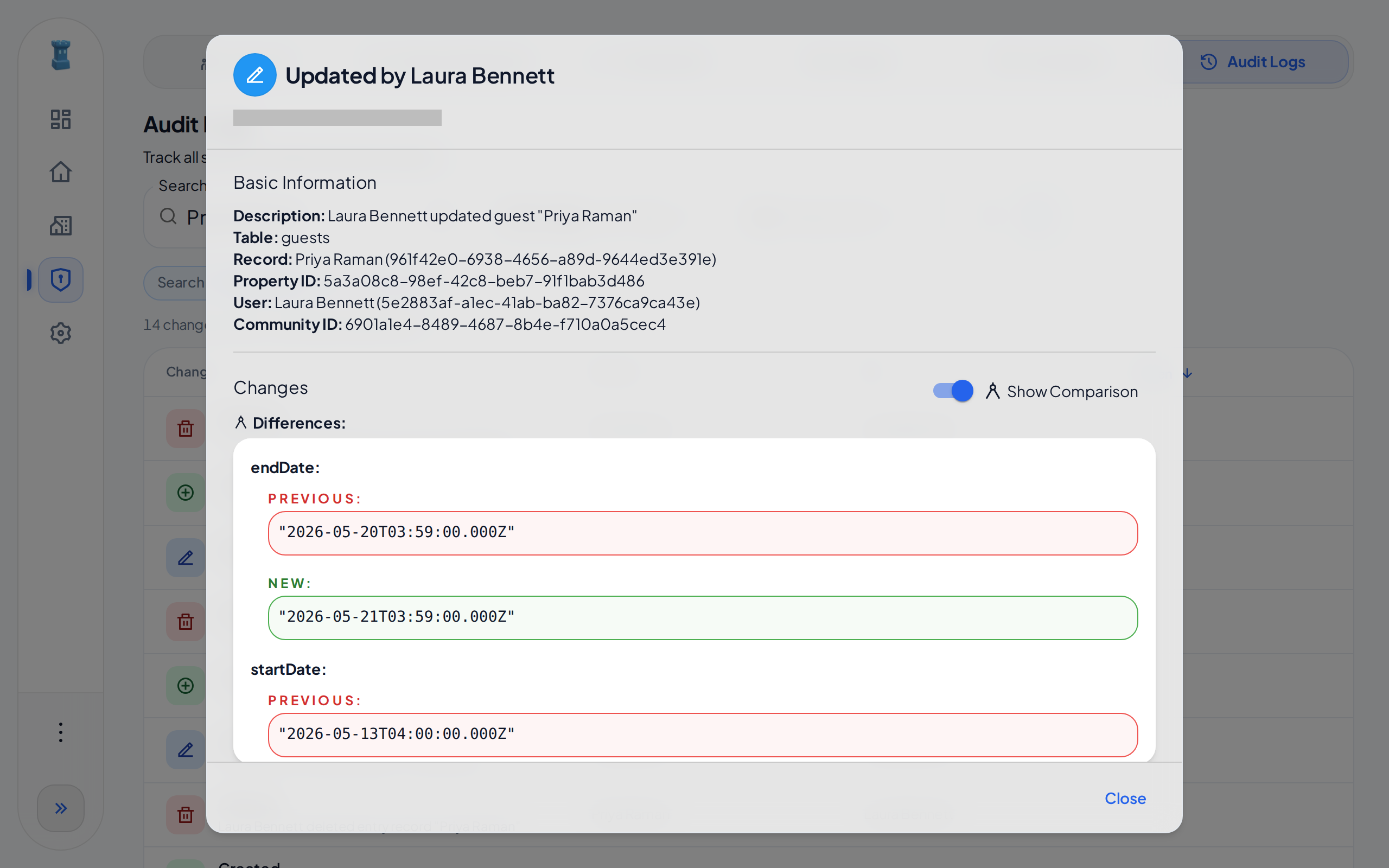
Task: Click the castle app logo in sidebar
Action: coord(60,55)
